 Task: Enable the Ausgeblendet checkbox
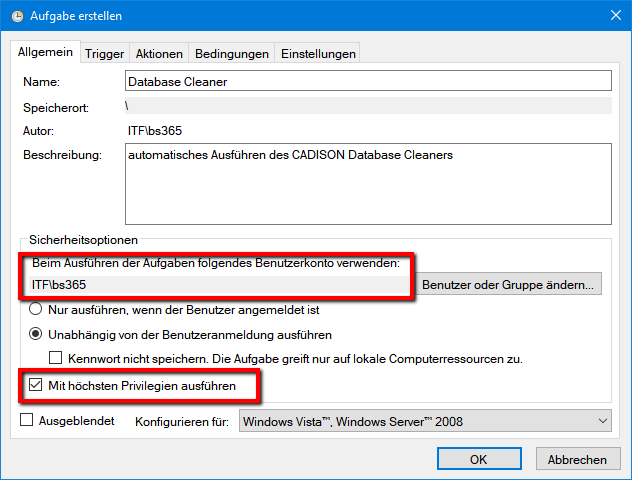click(27, 420)
